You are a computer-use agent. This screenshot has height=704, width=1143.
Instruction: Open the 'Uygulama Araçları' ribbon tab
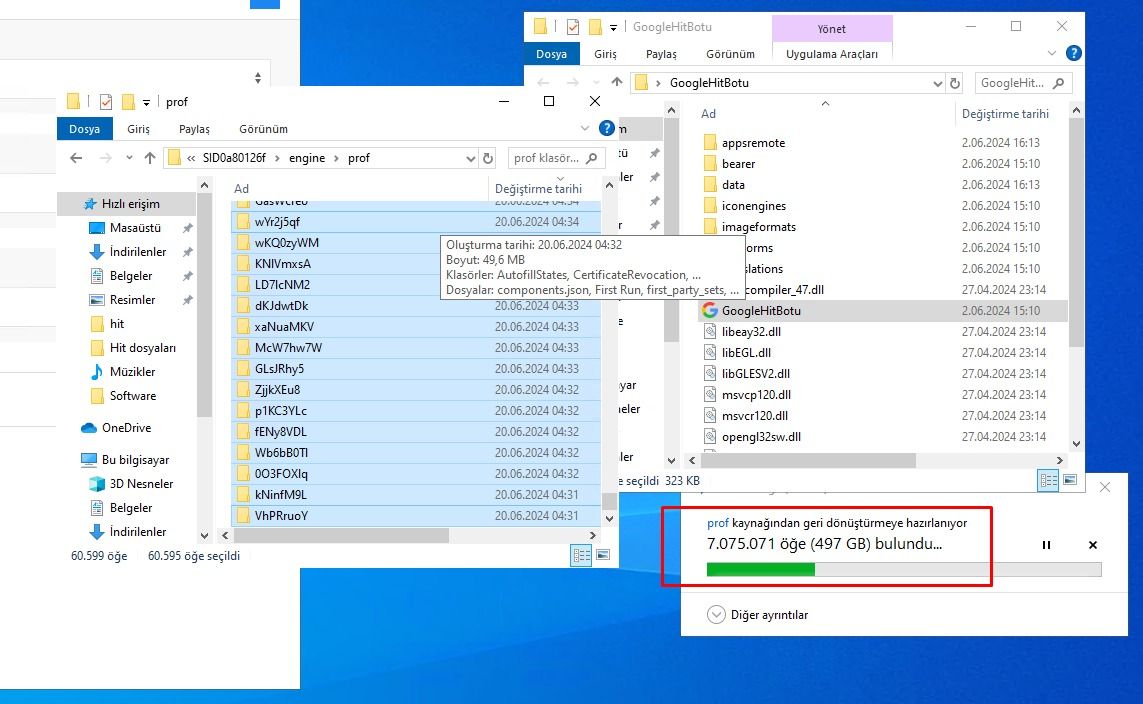click(832, 54)
